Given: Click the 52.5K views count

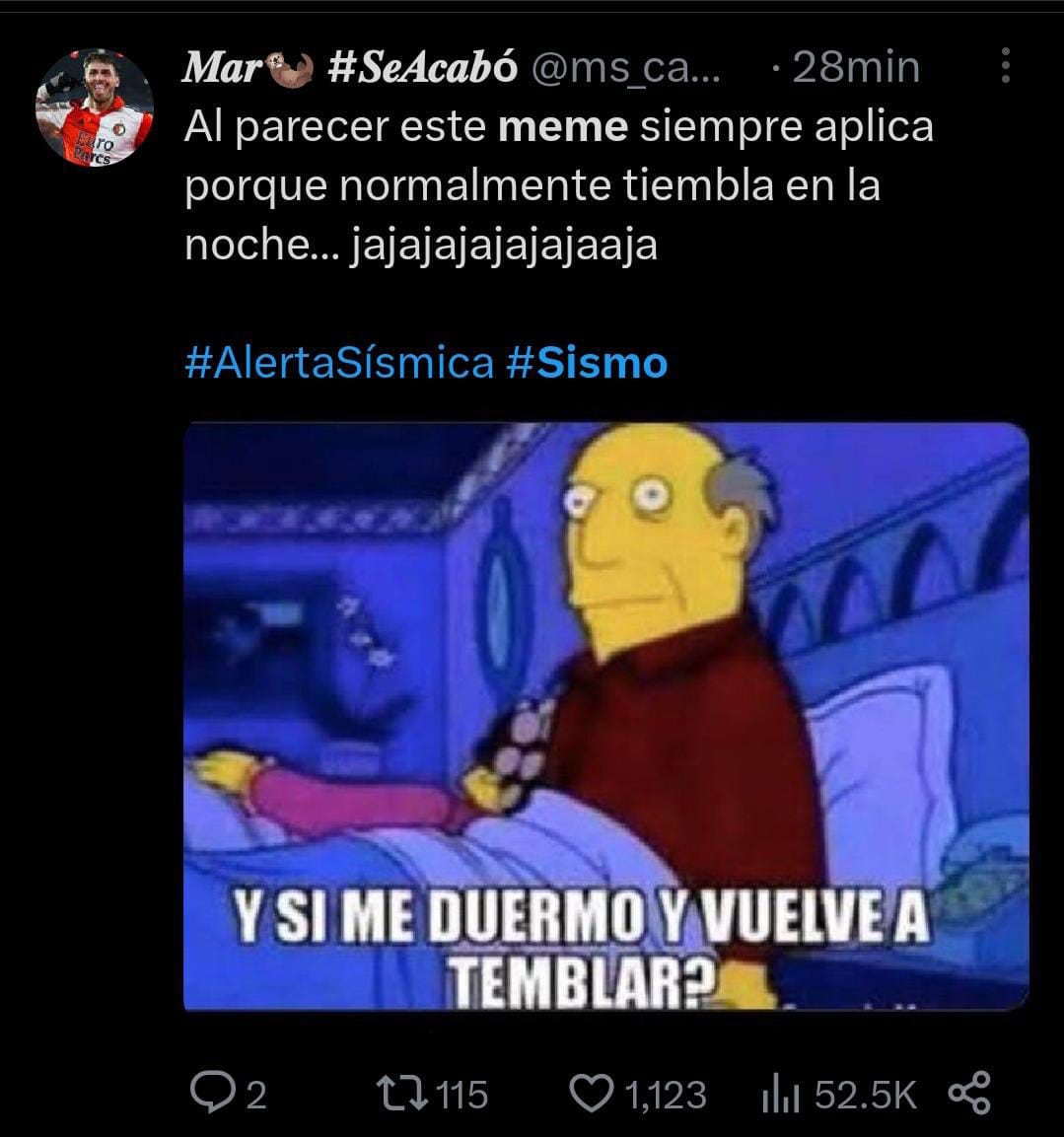Looking at the screenshot, I should pos(866,1095).
